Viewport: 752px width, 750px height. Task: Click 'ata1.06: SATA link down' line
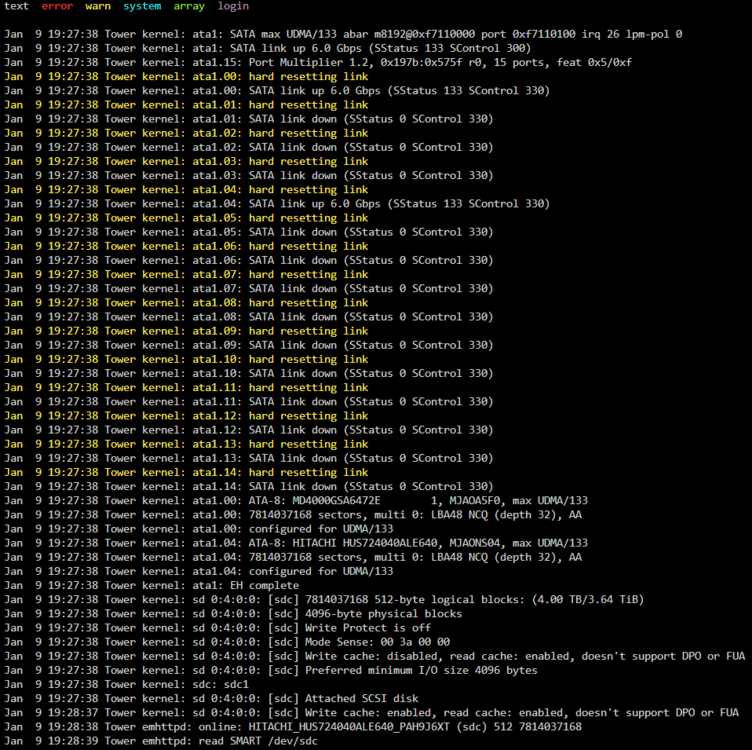click(x=248, y=260)
